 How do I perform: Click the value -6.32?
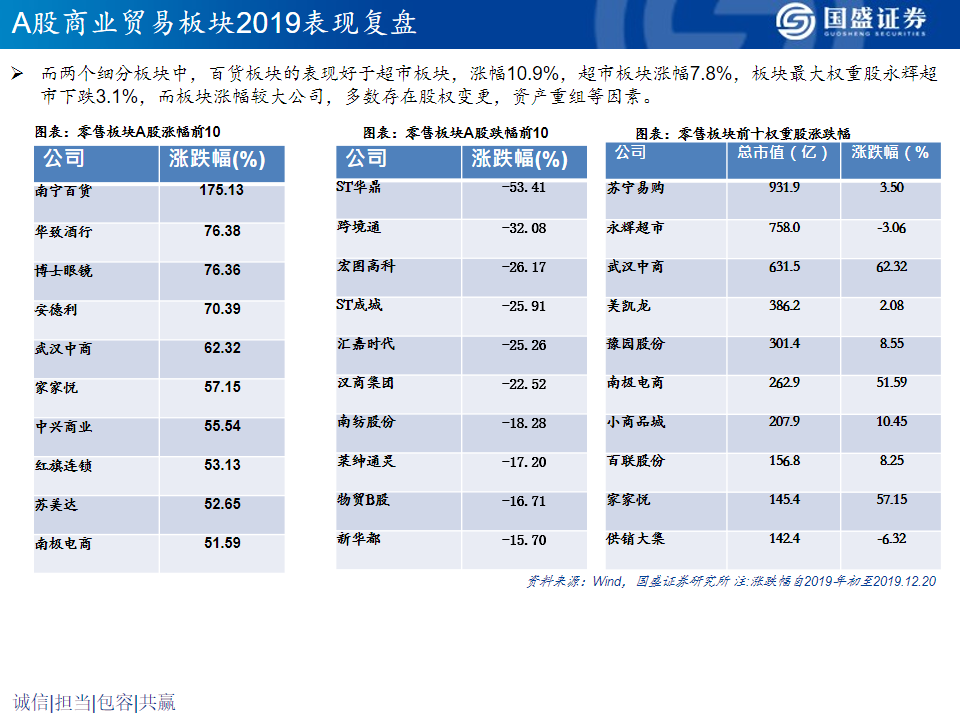(x=891, y=539)
